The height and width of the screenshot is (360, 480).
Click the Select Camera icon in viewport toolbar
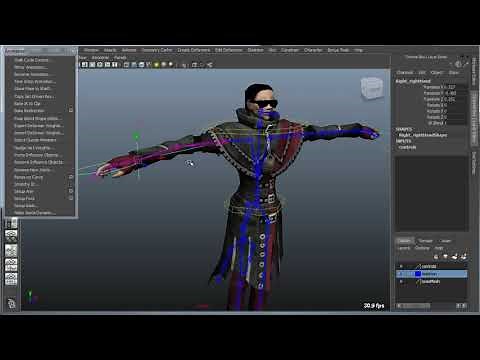[85, 65]
